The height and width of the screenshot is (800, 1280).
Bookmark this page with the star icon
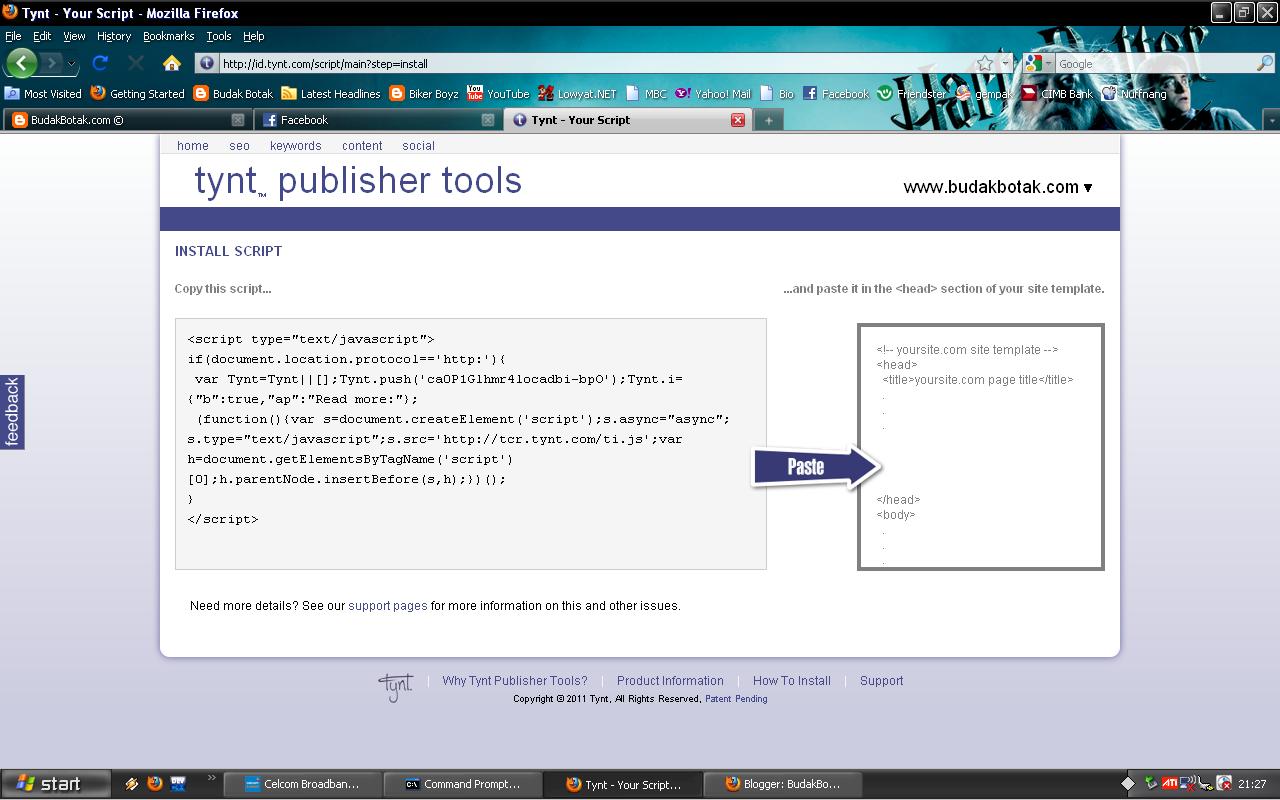[x=985, y=63]
